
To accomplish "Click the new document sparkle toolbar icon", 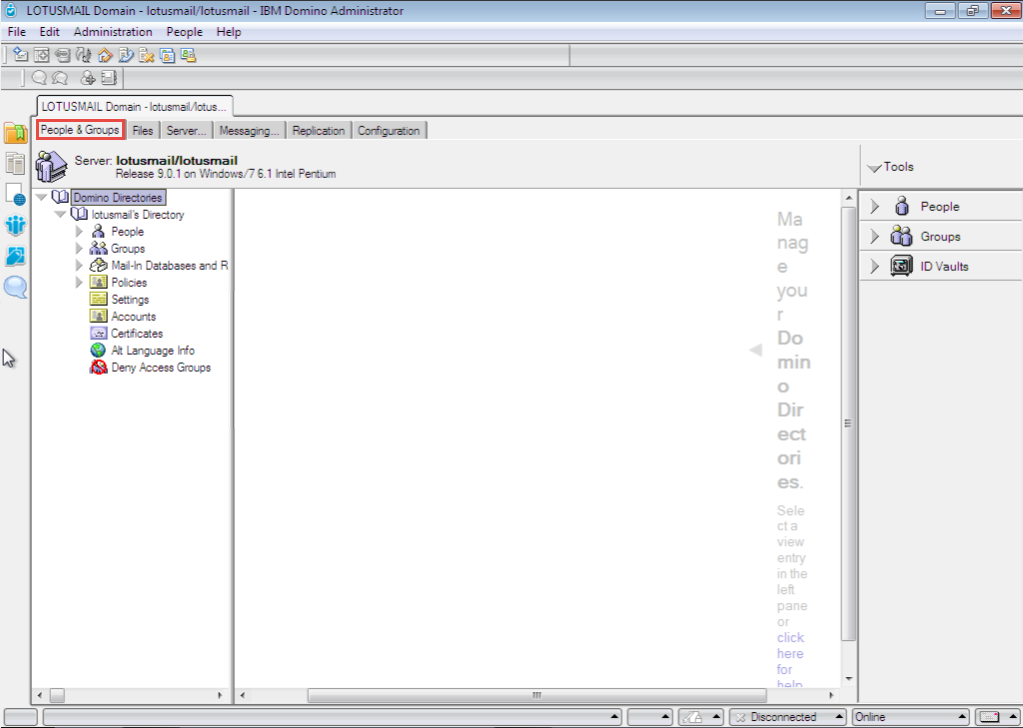I will [x=20, y=55].
